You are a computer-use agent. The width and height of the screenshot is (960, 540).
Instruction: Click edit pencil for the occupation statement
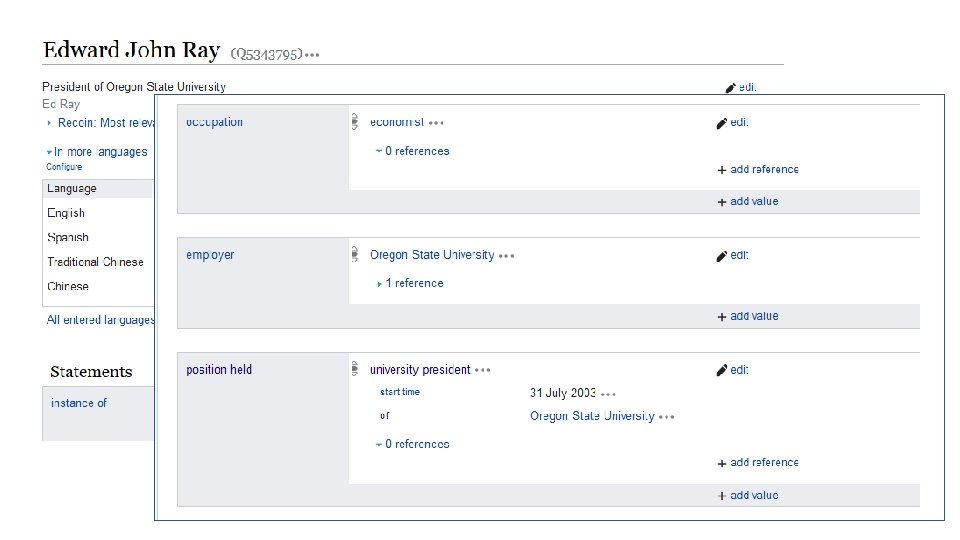(x=722, y=123)
